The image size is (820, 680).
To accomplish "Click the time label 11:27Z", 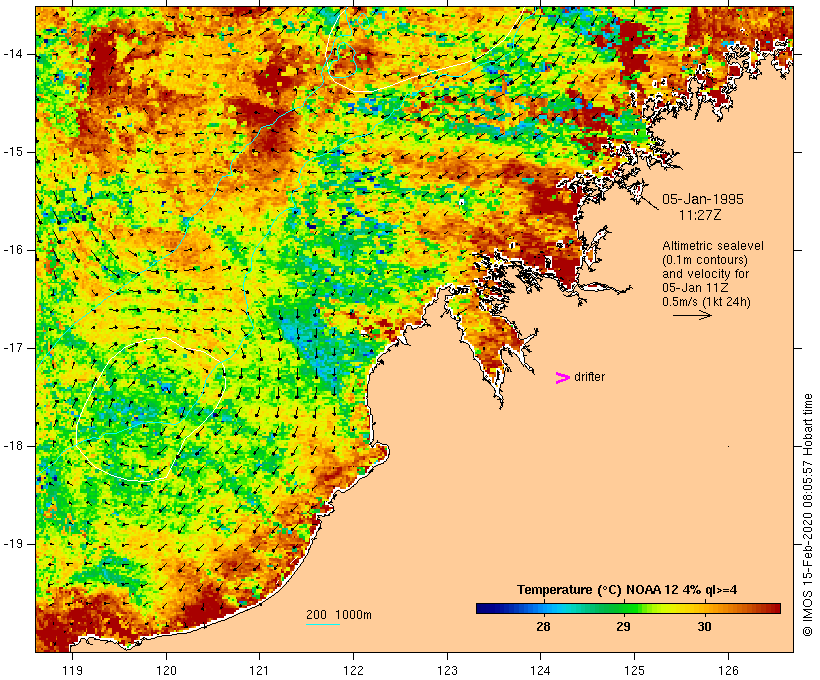I will 700,215.
